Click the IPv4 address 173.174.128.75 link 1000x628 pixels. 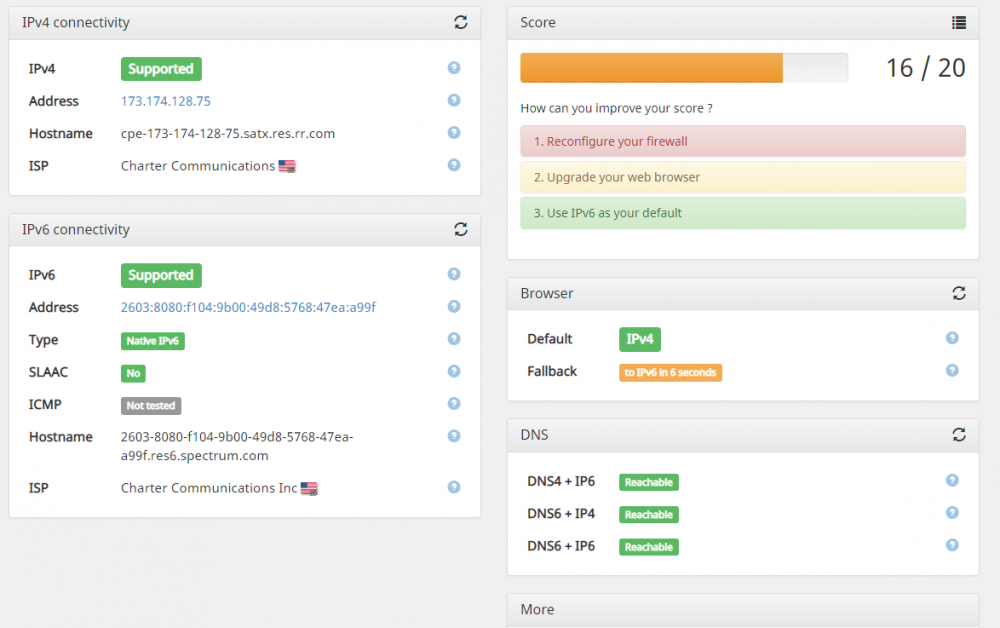coord(166,101)
